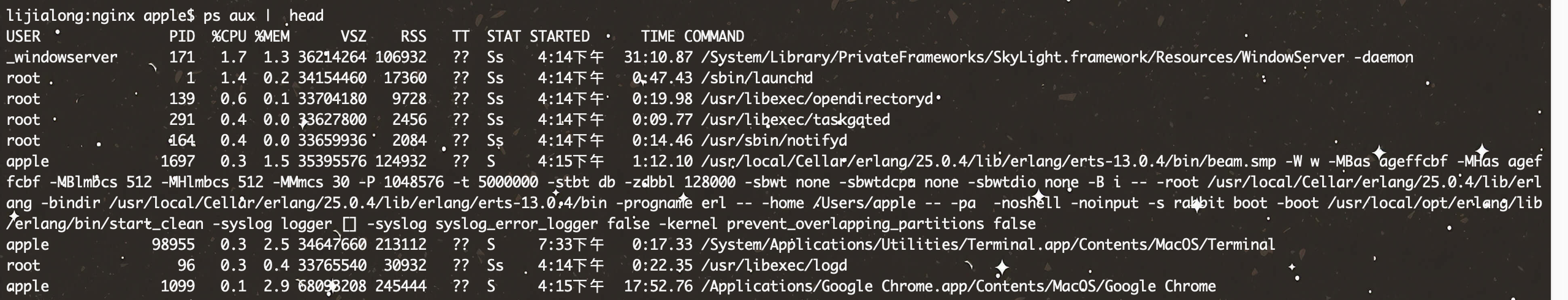Click the Google Chrome process path
Viewport: 1568px width, 300px height.
pyautogui.click(x=959, y=286)
